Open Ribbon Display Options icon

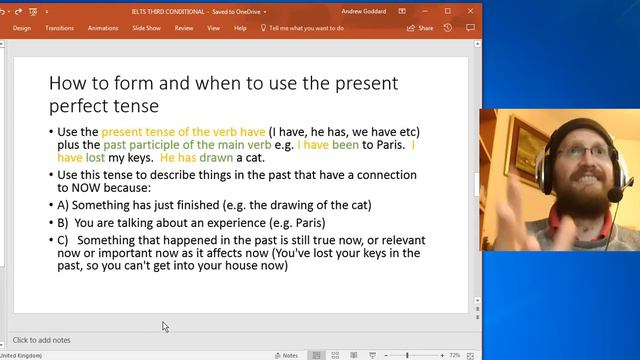402,11
